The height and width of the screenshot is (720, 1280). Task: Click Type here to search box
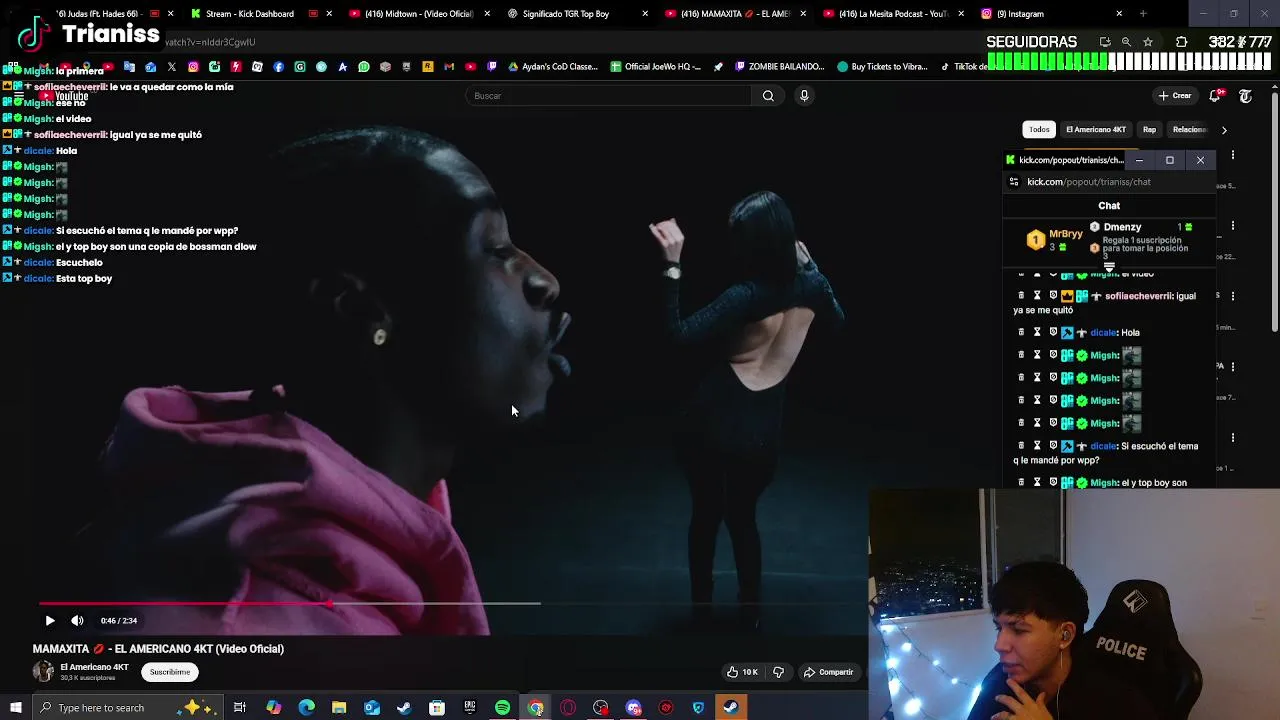128,708
